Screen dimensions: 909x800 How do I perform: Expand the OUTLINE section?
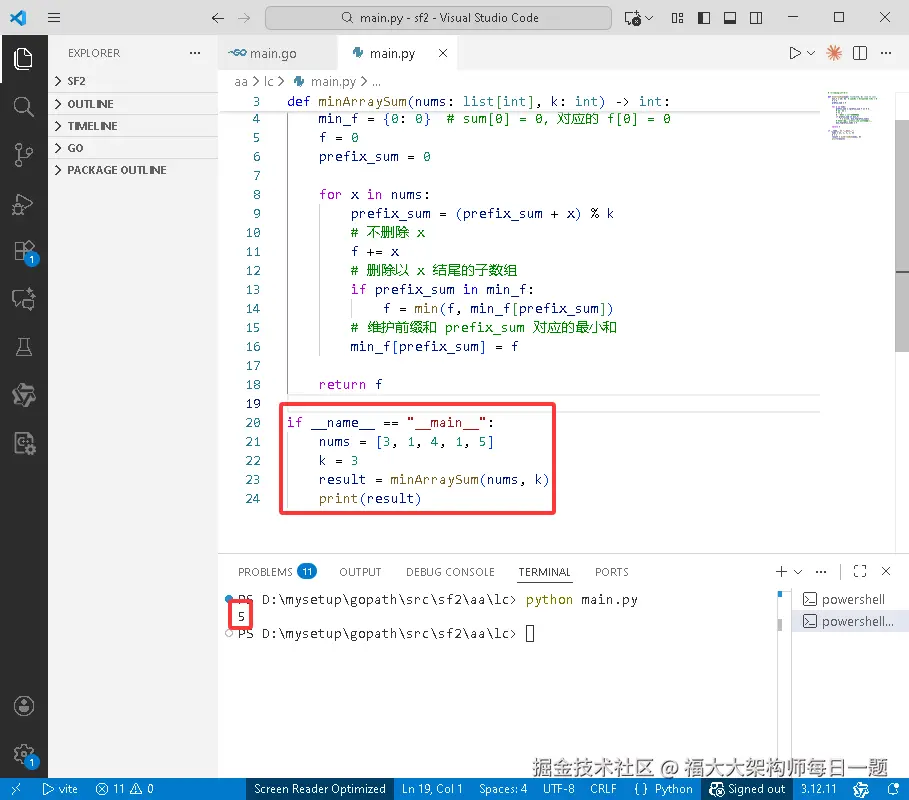pos(133,104)
